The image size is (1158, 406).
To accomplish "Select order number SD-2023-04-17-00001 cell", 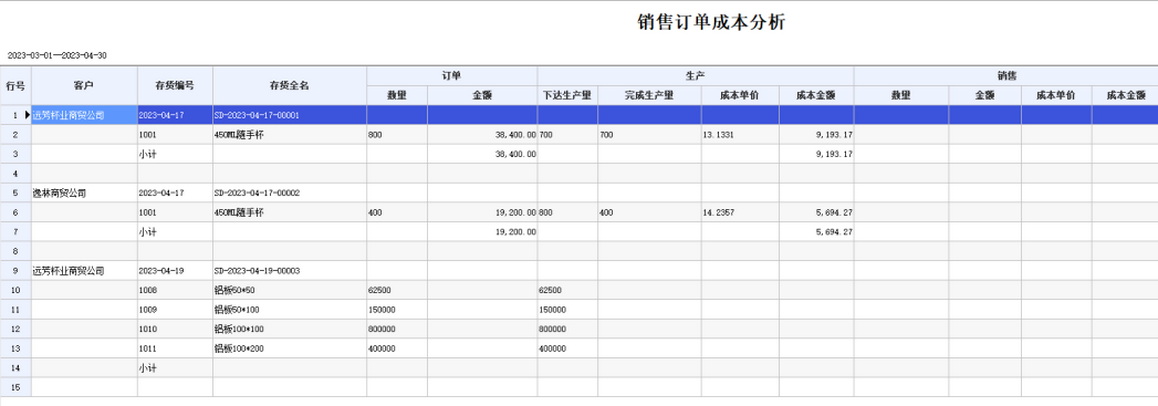I will (x=257, y=115).
